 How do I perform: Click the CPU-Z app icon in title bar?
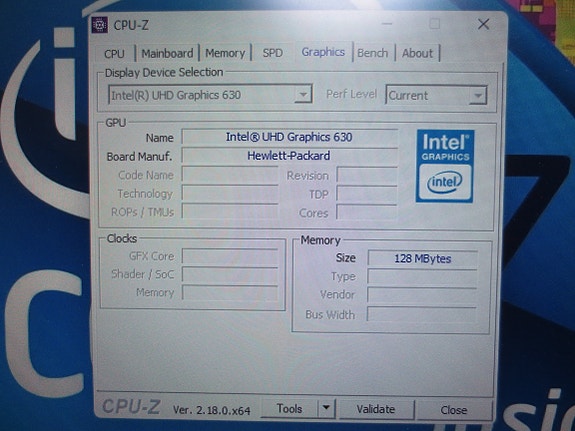pyautogui.click(x=100, y=25)
